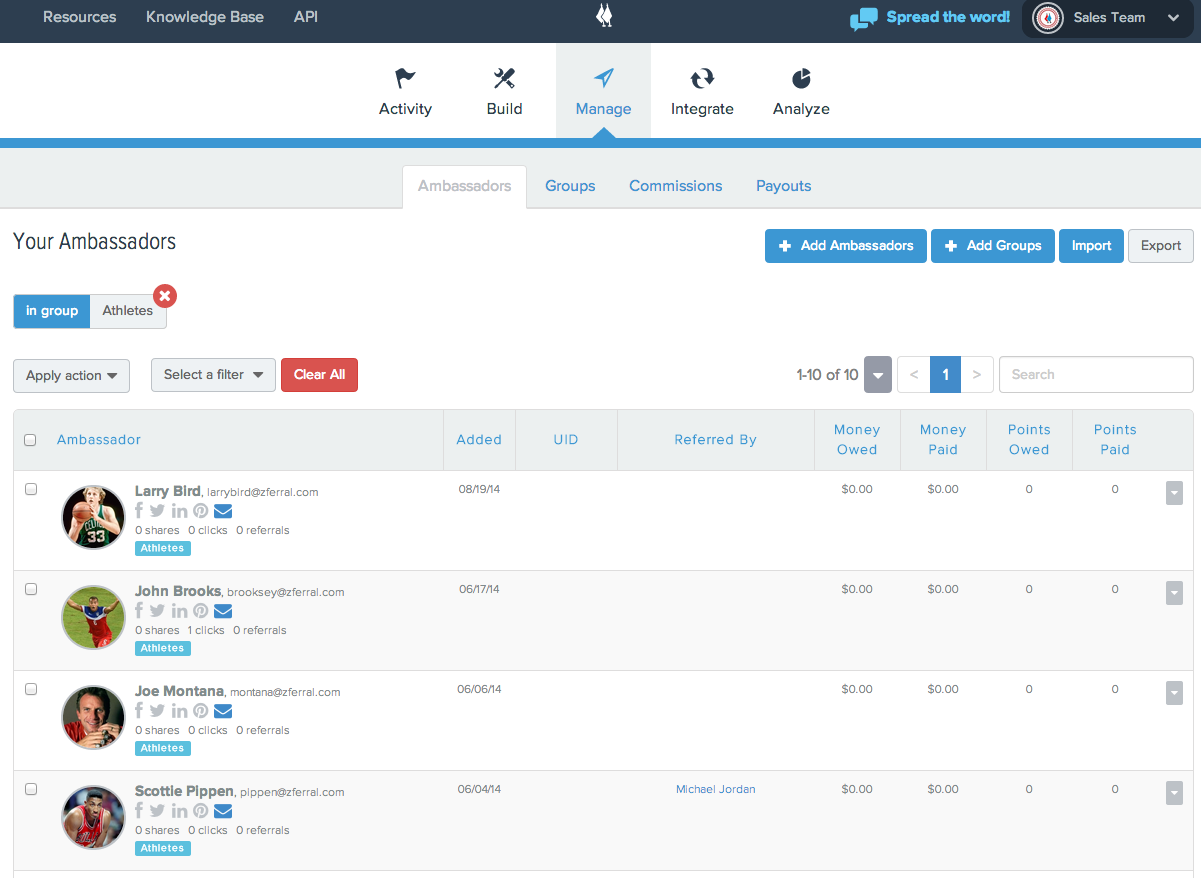1201x878 pixels.
Task: Click Scottie Pippen's LinkedIn icon
Action: tap(179, 811)
